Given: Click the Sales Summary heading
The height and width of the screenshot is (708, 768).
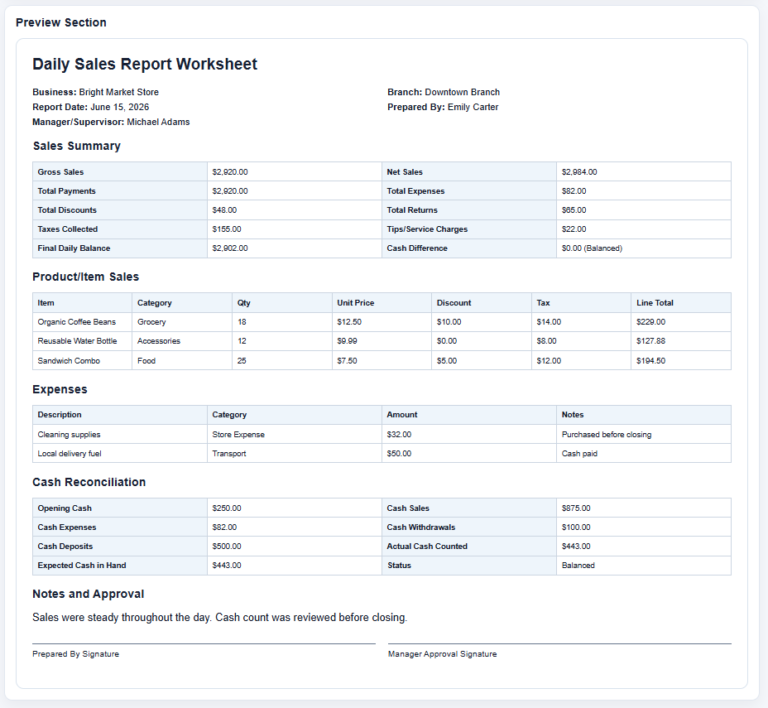Looking at the screenshot, I should click(77, 146).
